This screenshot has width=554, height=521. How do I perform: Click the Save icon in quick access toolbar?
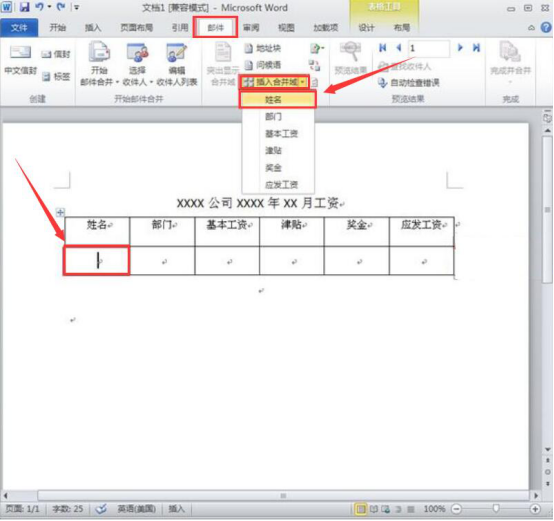coord(24,7)
